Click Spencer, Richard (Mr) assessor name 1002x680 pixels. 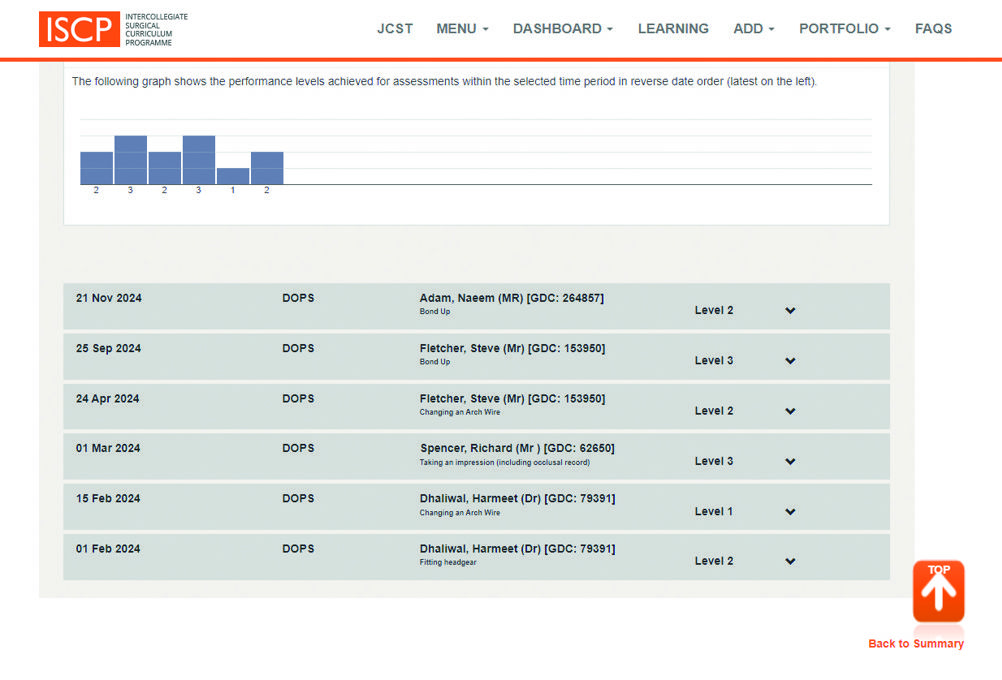[x=517, y=449]
